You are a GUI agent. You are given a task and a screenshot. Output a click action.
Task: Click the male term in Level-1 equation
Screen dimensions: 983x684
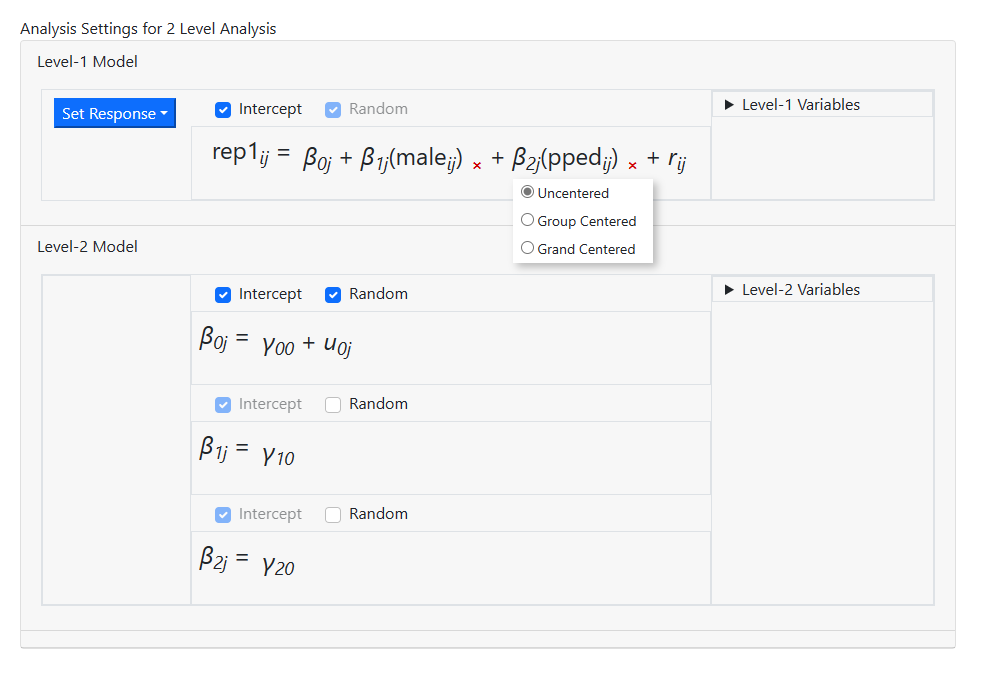[425, 158]
